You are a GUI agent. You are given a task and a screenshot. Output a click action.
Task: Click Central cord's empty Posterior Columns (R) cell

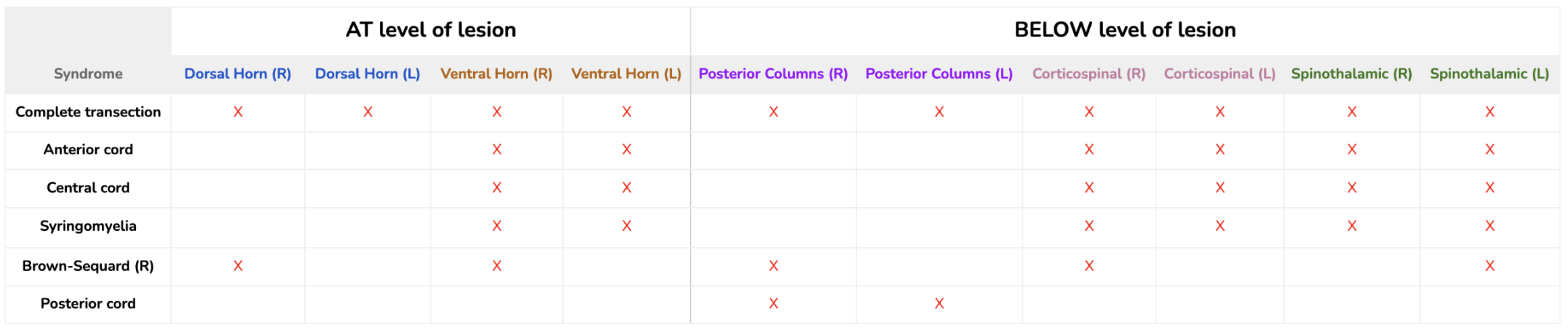773,188
